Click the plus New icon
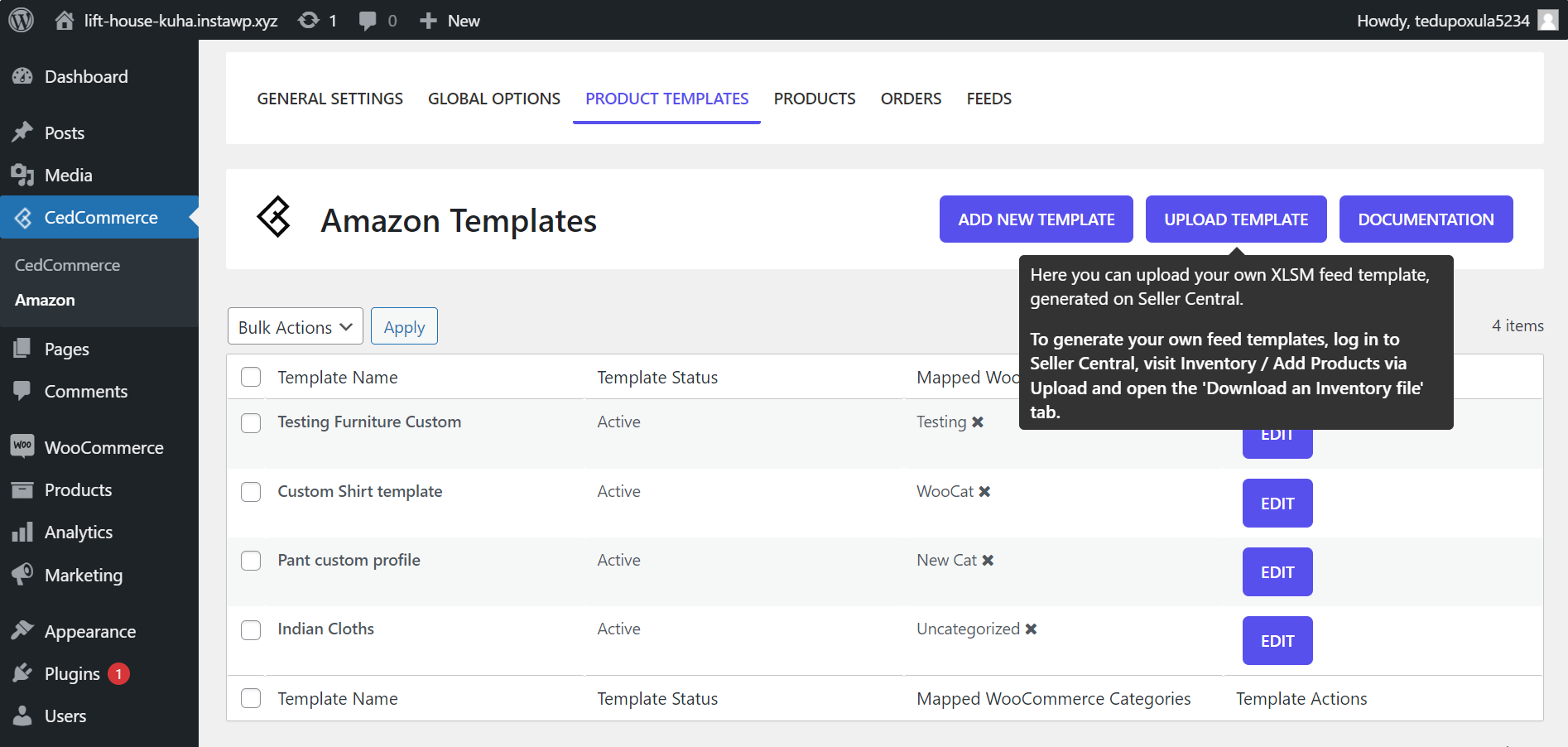The width and height of the screenshot is (1568, 747). click(x=428, y=21)
